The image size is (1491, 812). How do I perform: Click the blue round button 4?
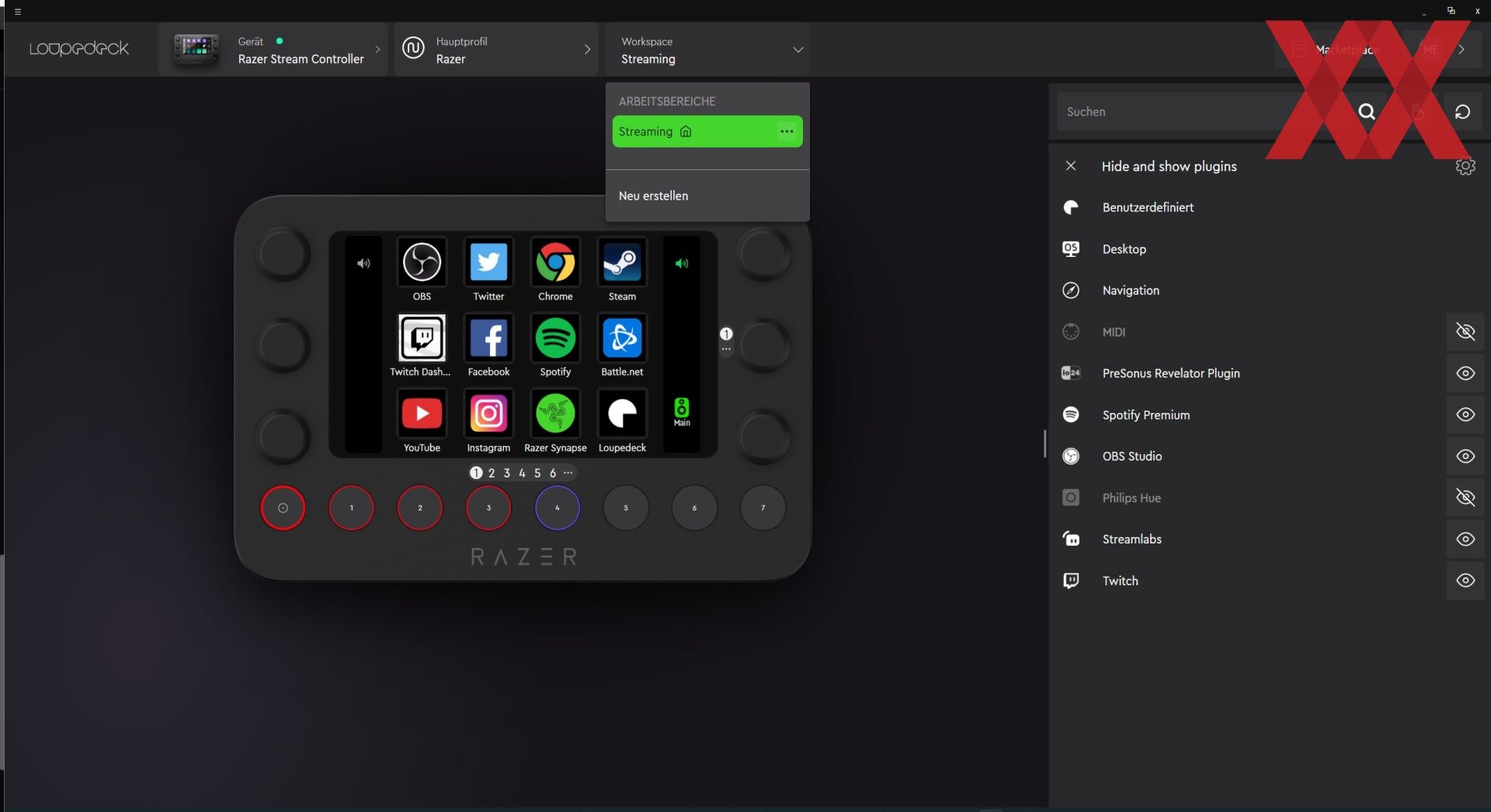[557, 508]
